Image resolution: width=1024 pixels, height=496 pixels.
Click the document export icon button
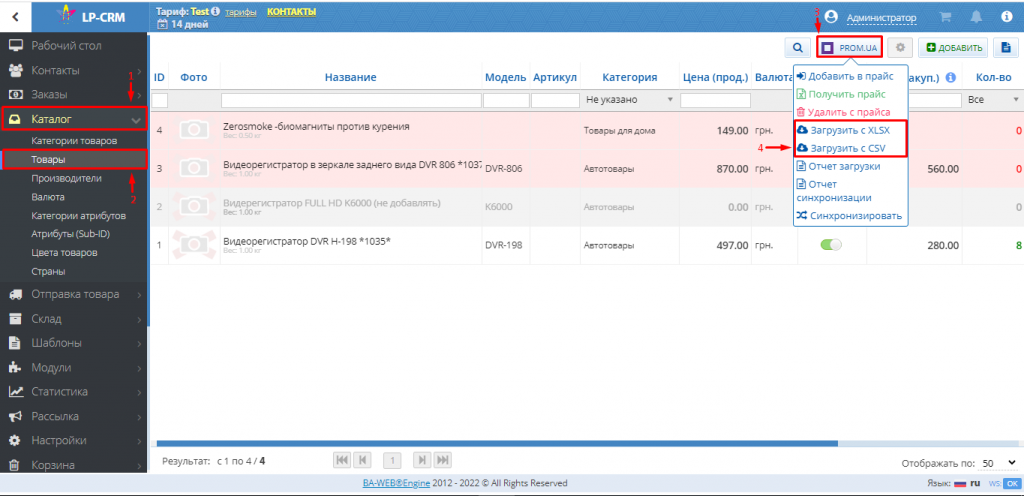1006,48
